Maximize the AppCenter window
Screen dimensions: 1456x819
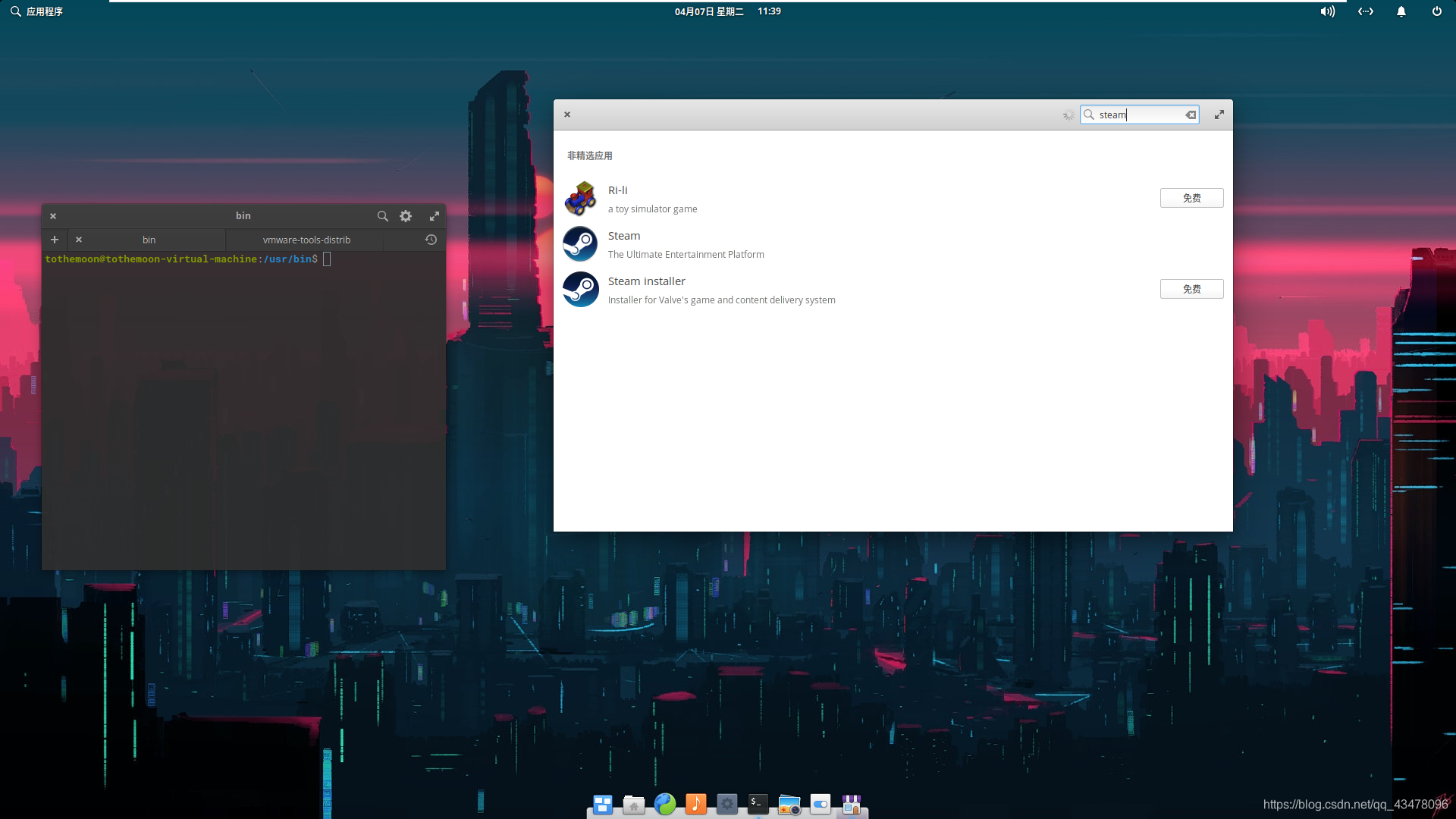tap(1219, 115)
